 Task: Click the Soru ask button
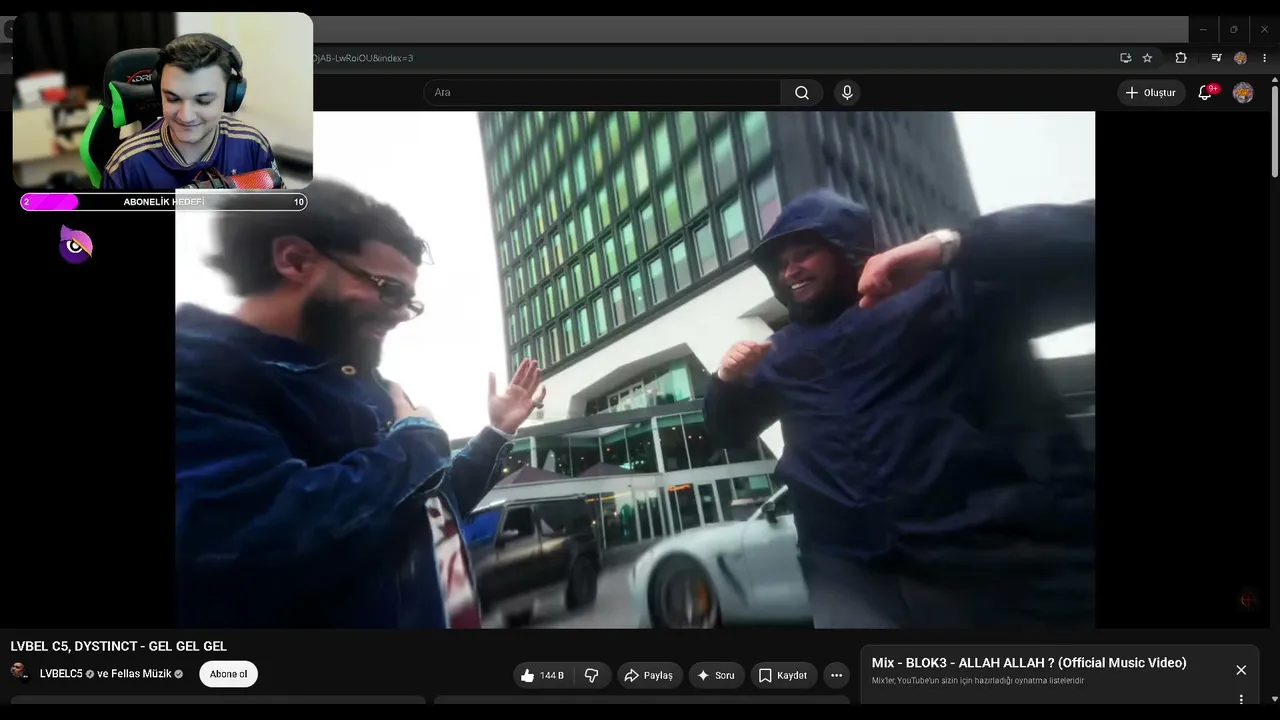coord(716,675)
